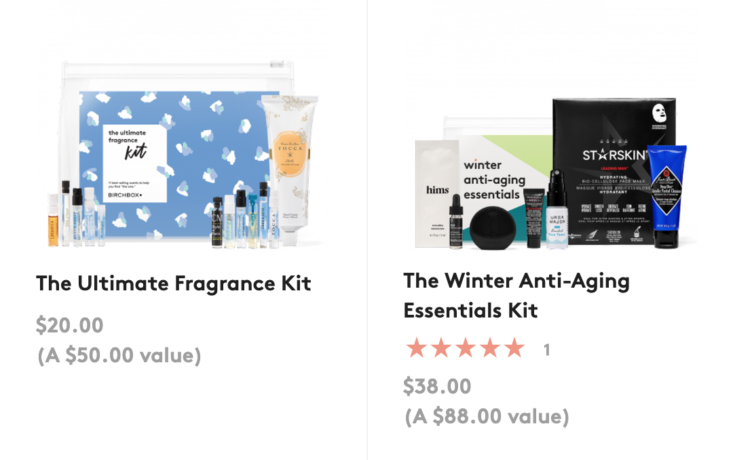
Task: Click the third rating star
Action: click(x=466, y=348)
